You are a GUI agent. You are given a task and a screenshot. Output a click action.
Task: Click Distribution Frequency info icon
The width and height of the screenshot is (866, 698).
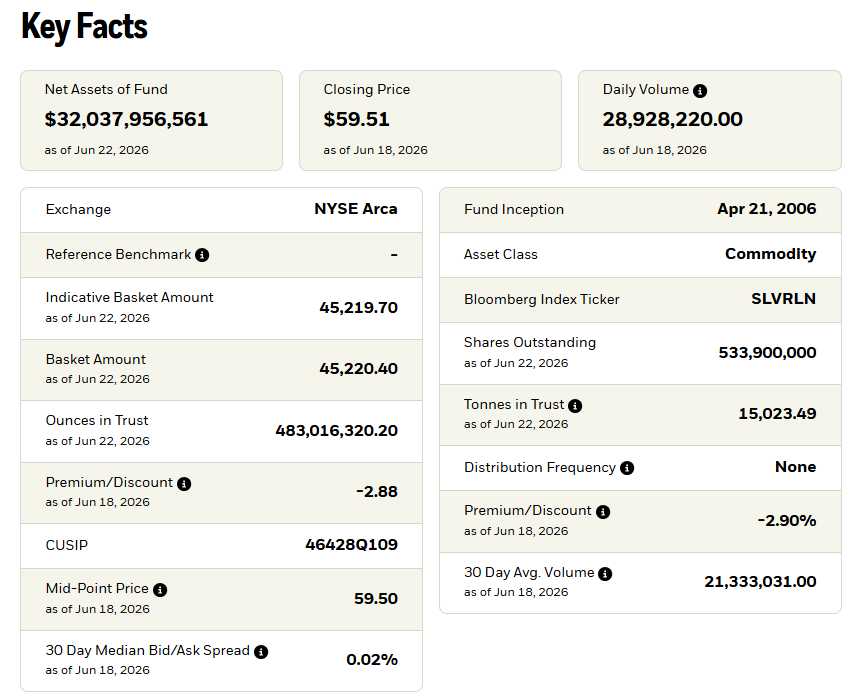coord(627,468)
